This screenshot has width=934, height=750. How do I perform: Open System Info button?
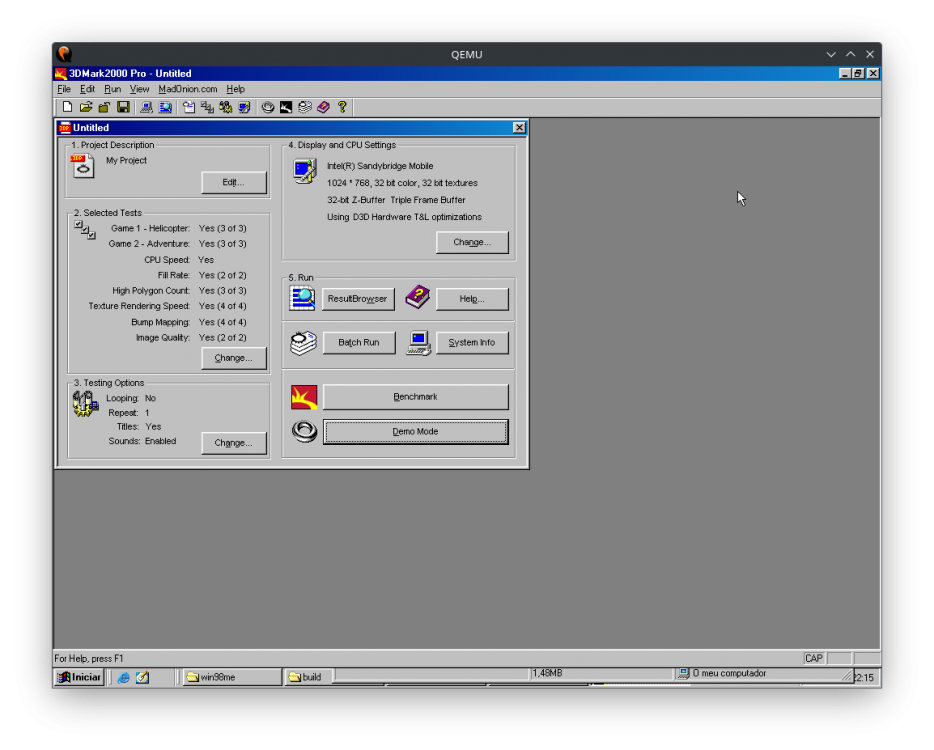tap(471, 343)
